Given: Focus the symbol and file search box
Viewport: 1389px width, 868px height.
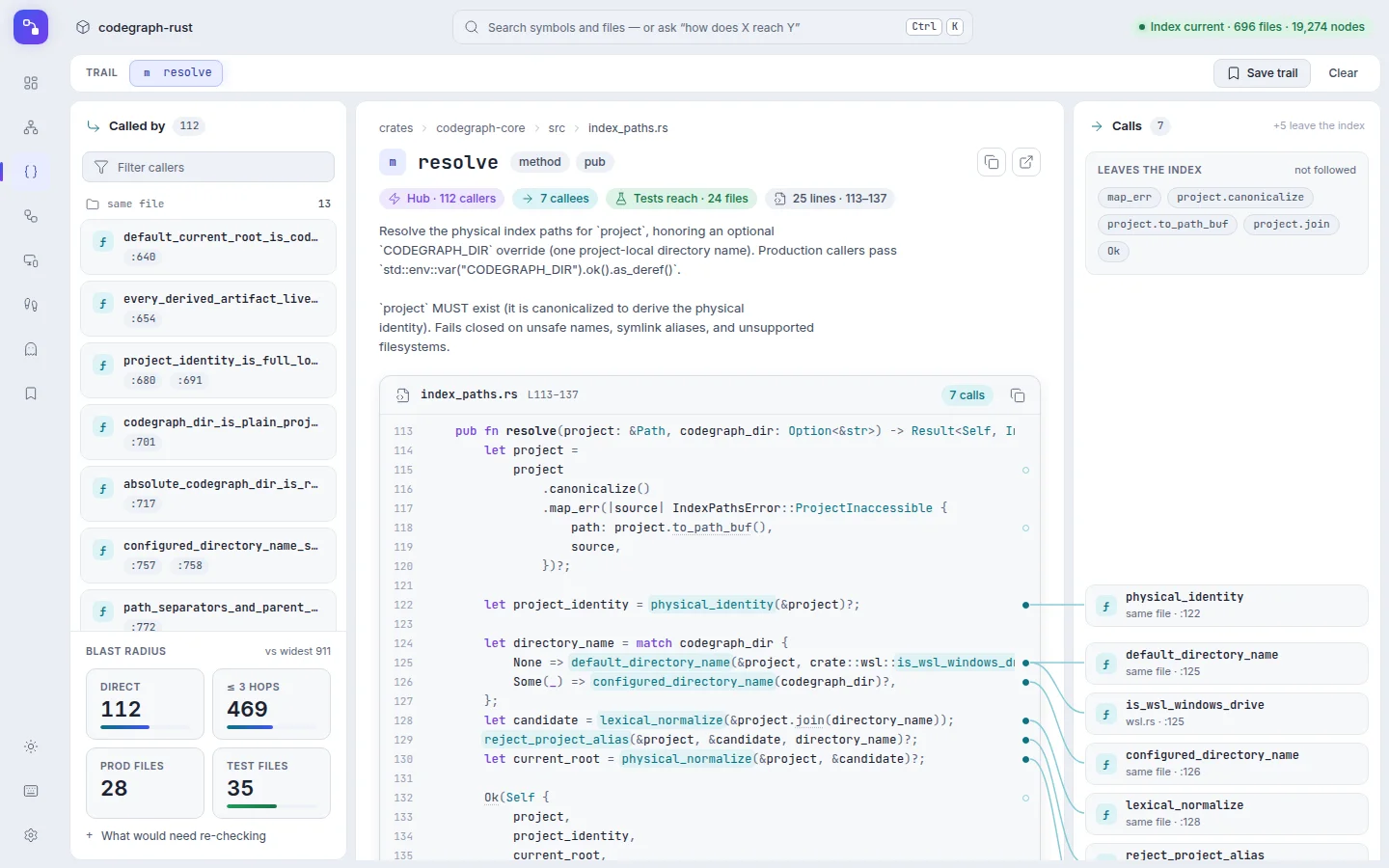Looking at the screenshot, I should [x=713, y=27].
